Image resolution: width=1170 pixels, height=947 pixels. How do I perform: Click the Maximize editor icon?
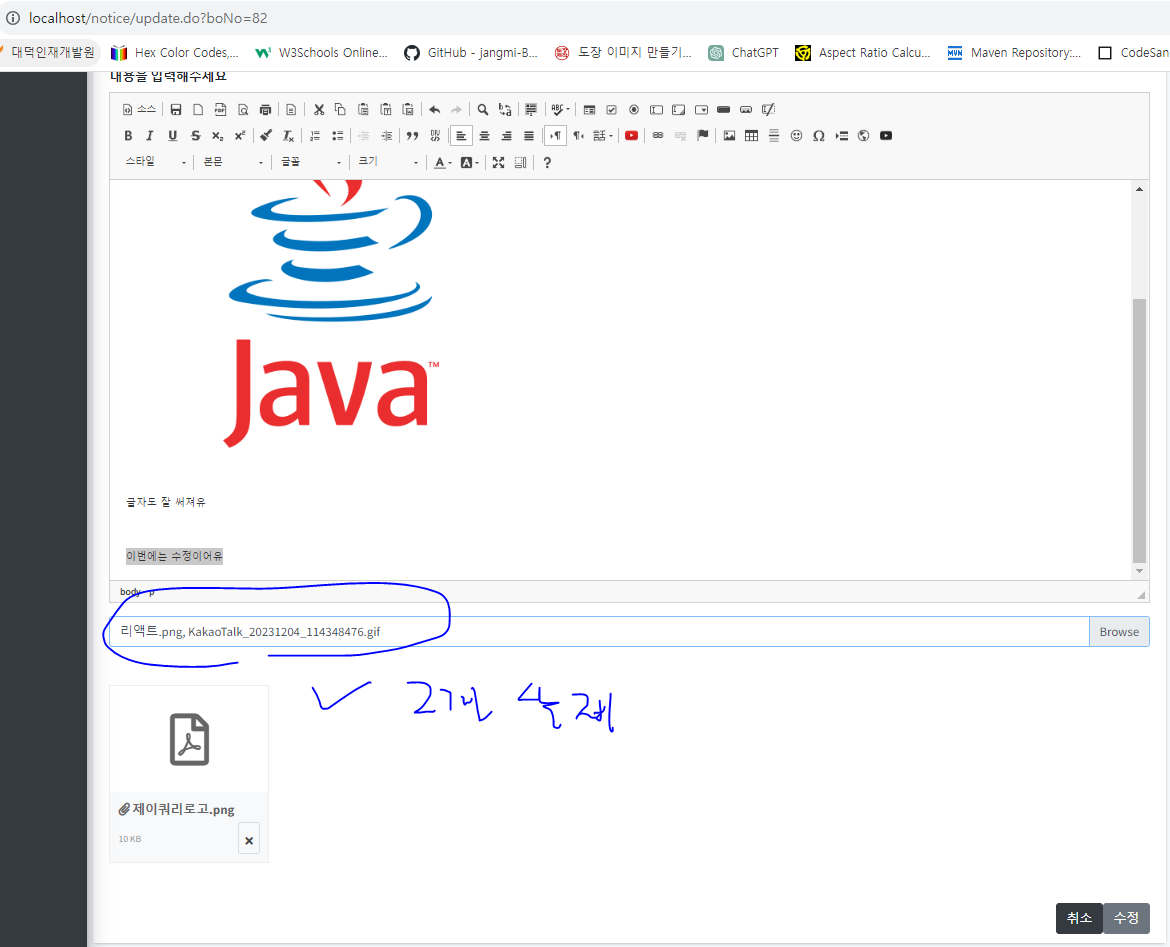coord(498,162)
